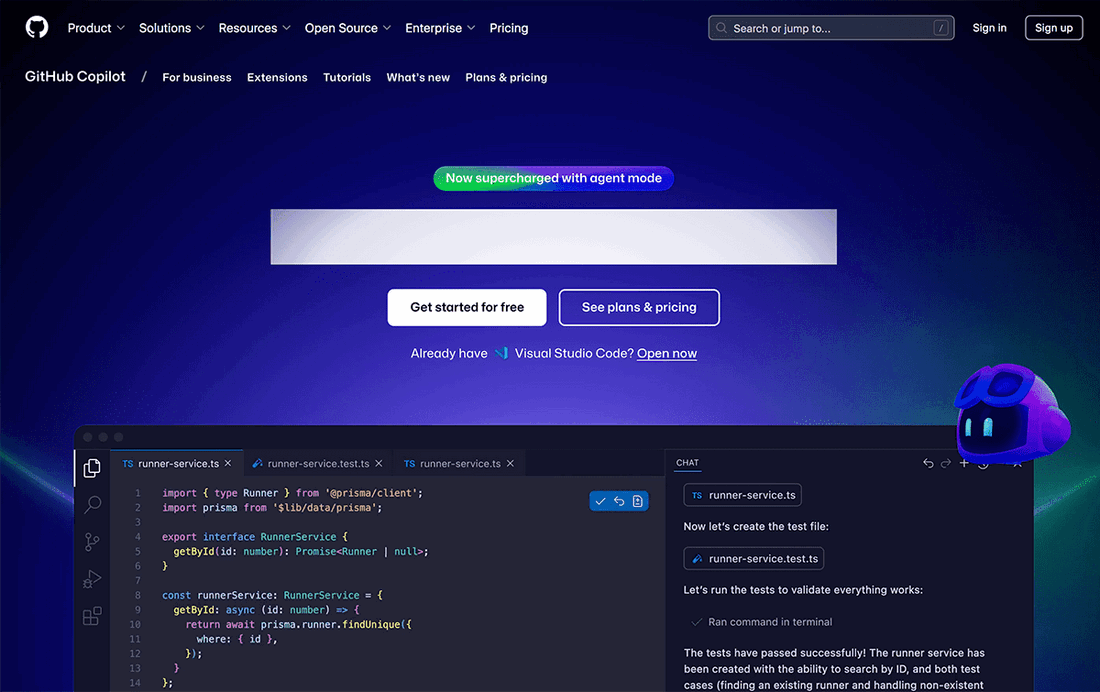This screenshot has width=1100, height=692.
Task: Expand the Product menu
Action: (x=96, y=28)
